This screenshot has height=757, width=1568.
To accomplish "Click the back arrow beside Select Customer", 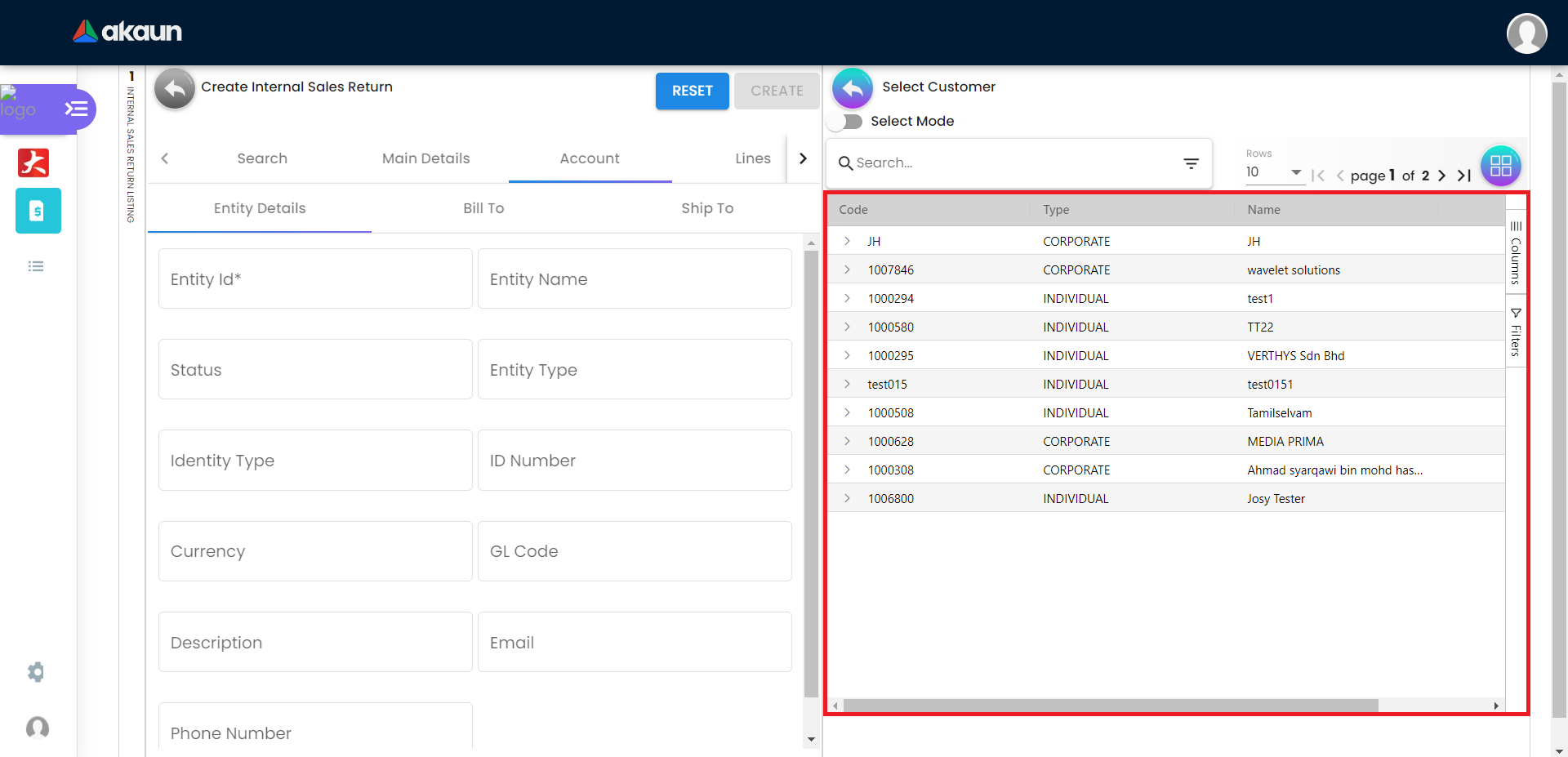I will click(x=852, y=88).
